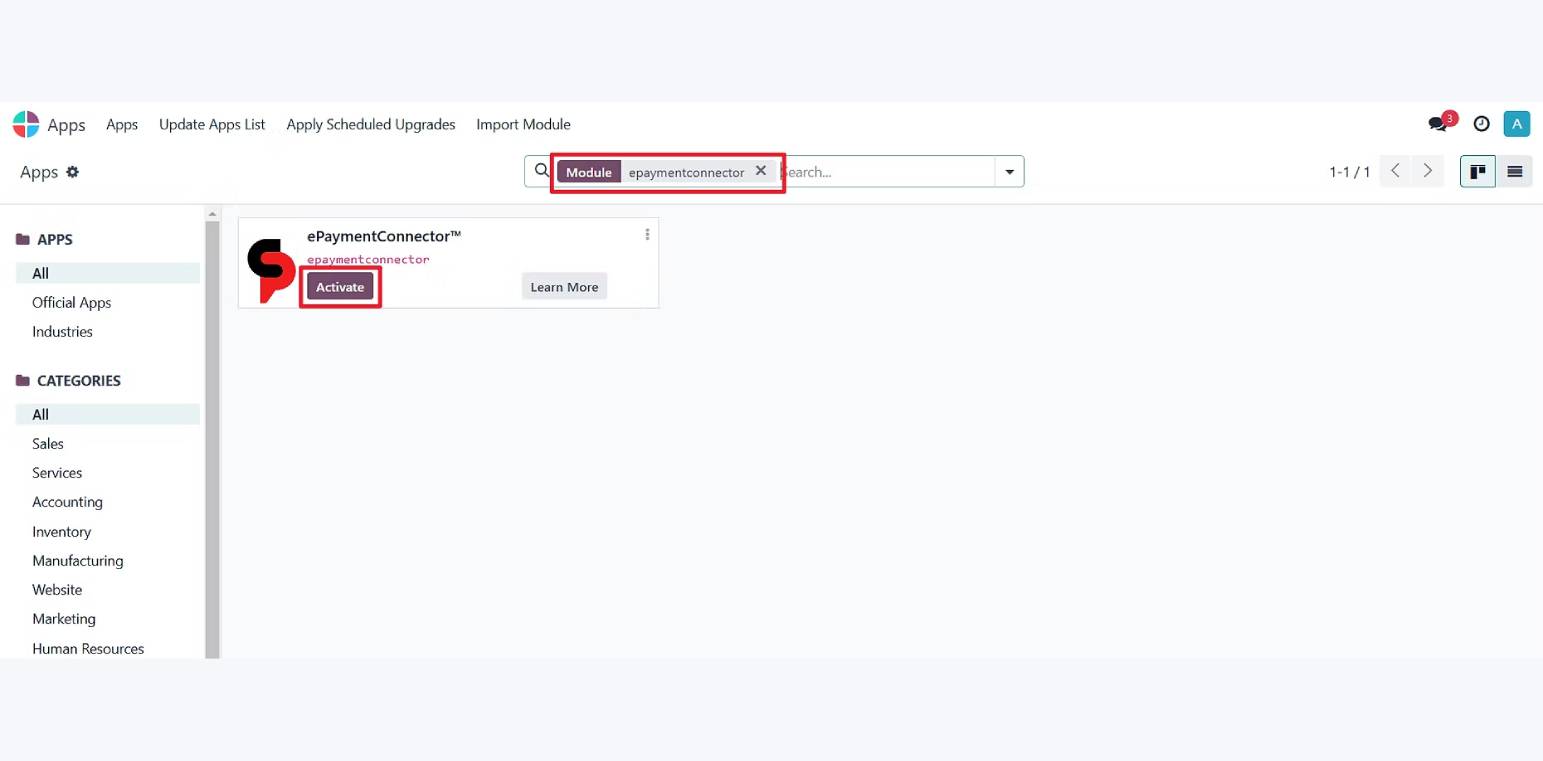1543x761 pixels.
Task: Click the Module facet label
Action: click(589, 172)
